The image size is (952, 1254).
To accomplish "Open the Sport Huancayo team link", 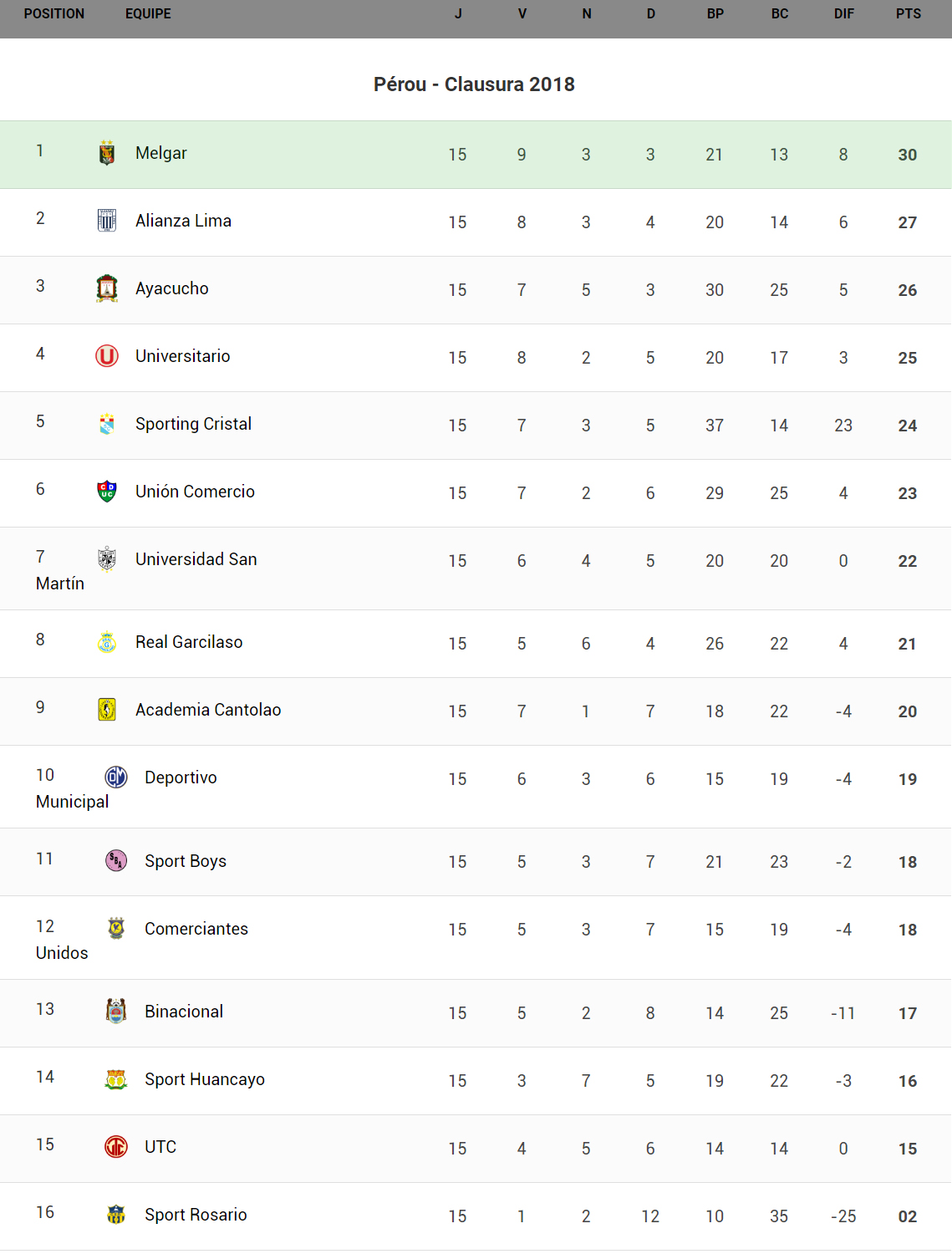I will pyautogui.click(x=205, y=1079).
